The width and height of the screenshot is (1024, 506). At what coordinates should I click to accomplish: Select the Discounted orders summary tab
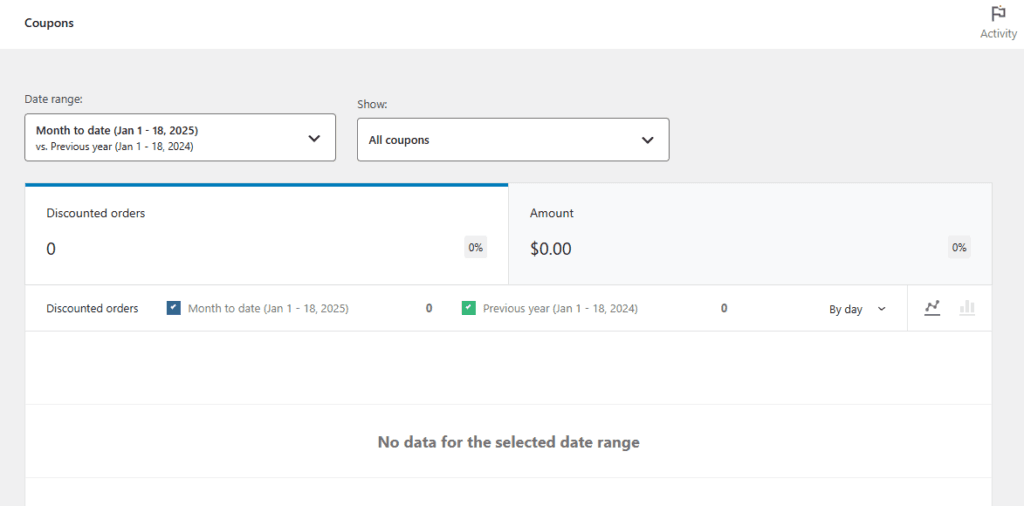(266, 235)
